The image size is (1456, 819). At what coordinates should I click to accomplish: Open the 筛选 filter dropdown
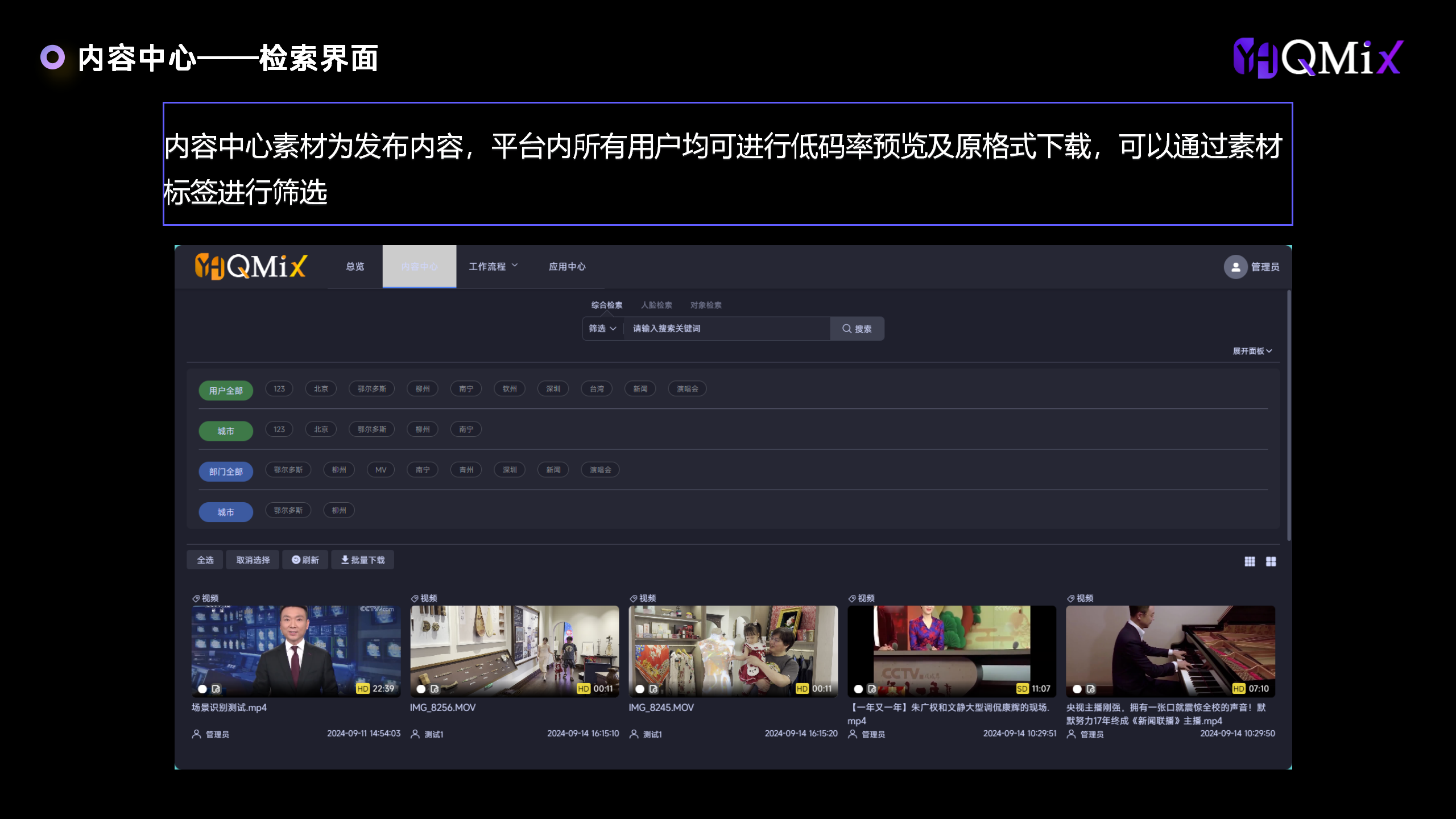(602, 329)
